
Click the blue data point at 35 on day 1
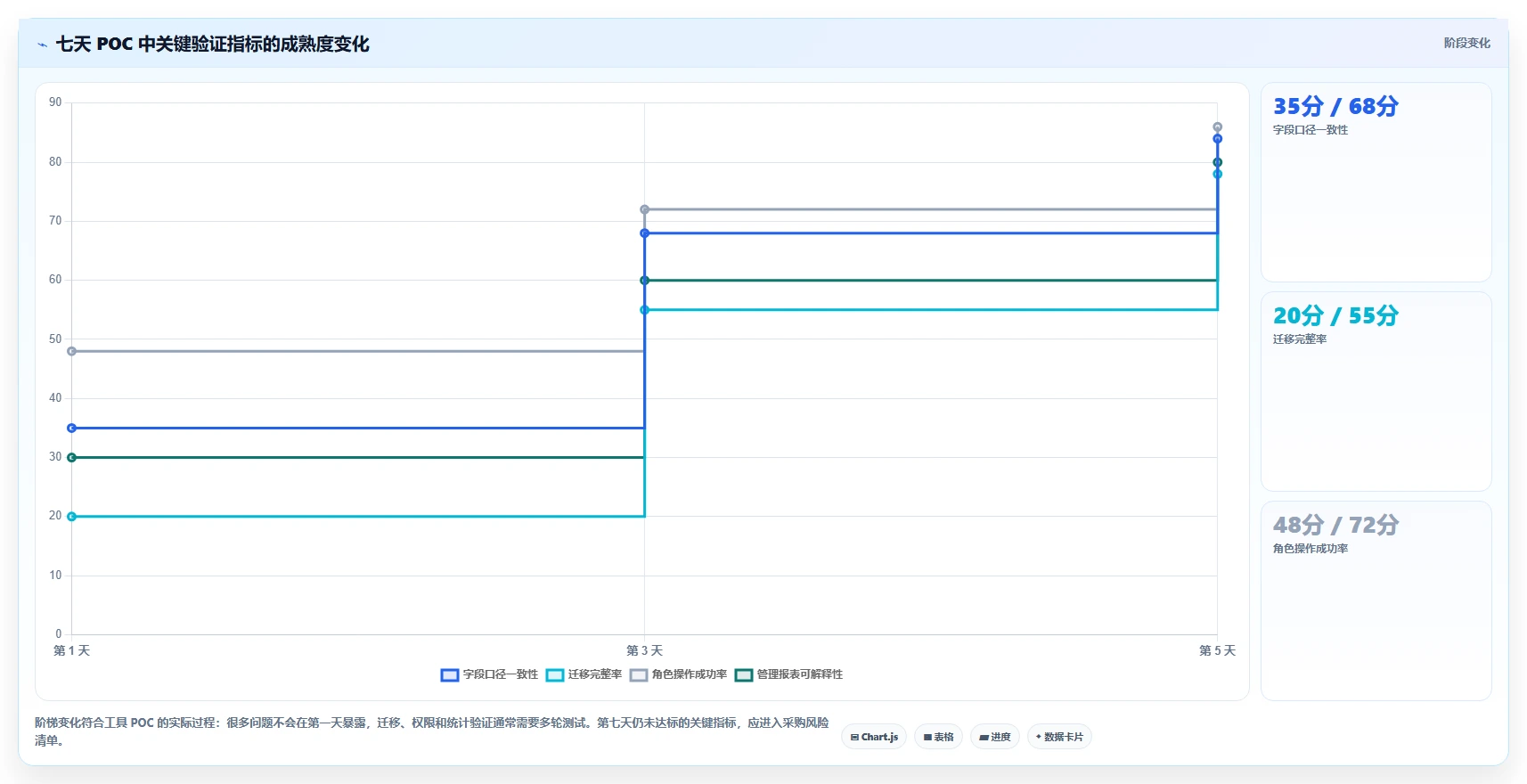pyautogui.click(x=72, y=429)
